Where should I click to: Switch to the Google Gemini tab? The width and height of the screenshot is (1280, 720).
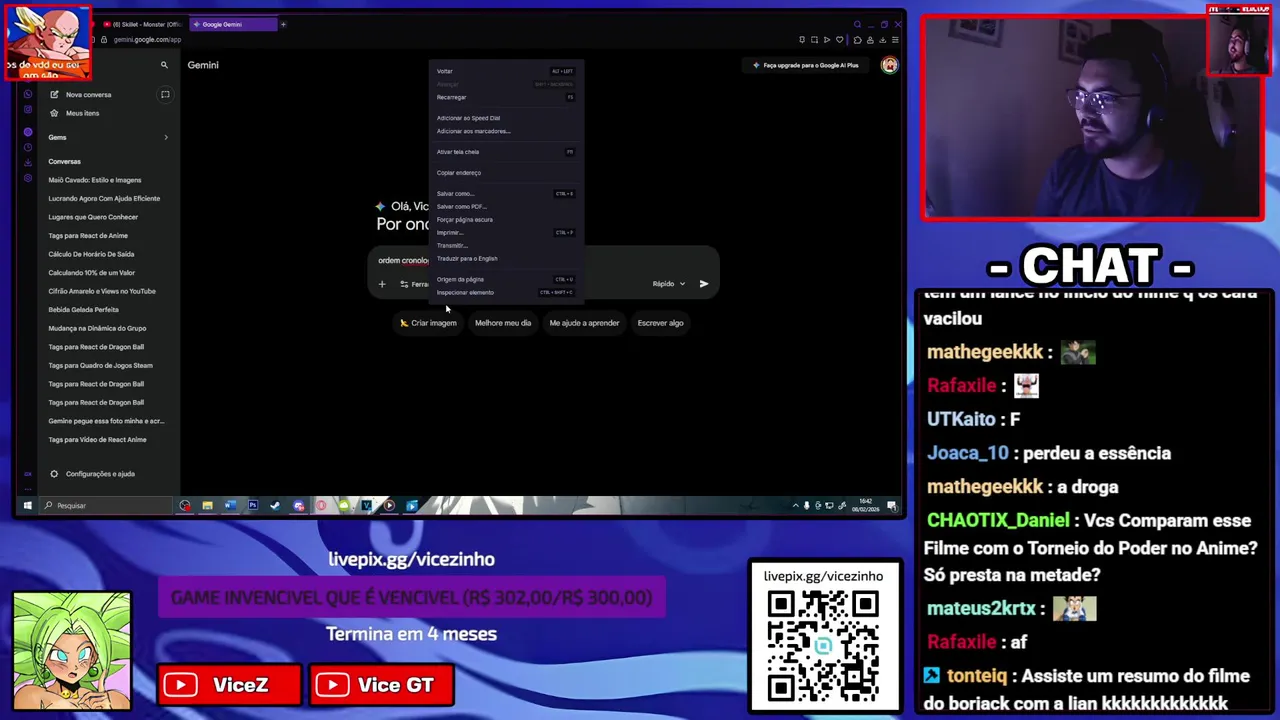tap(233, 24)
